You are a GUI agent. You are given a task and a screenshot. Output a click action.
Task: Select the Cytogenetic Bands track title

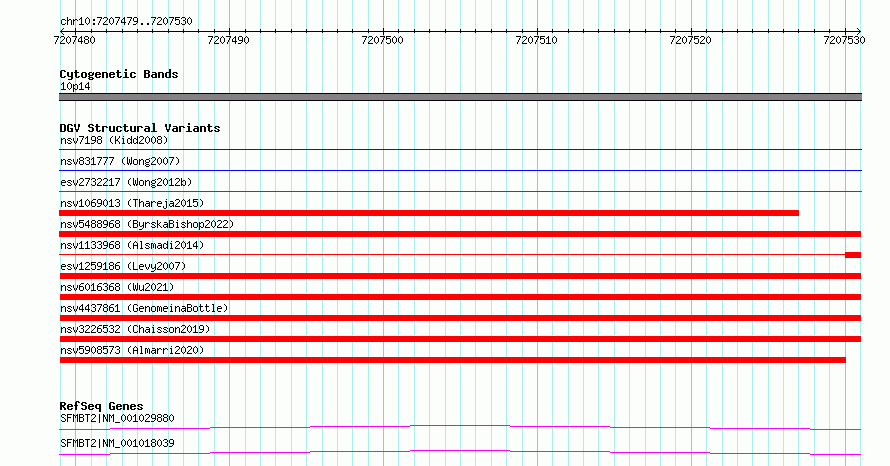click(x=119, y=74)
